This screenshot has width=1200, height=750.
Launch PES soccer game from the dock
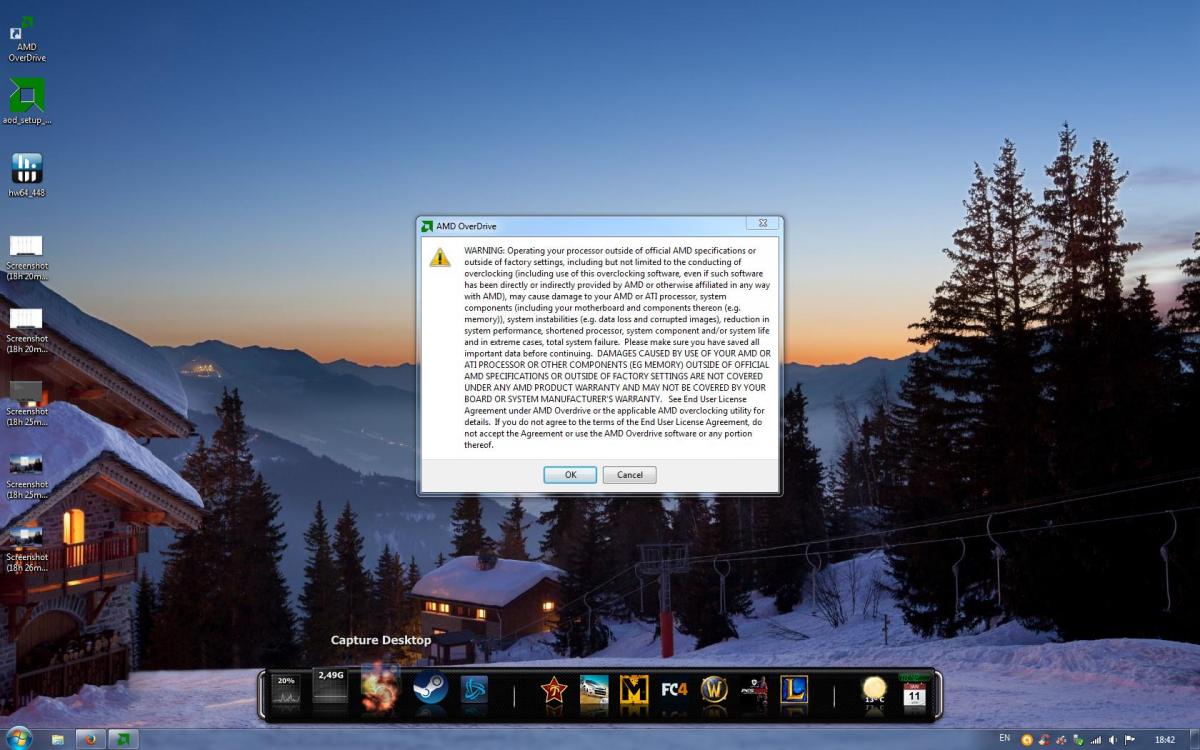pyautogui.click(x=754, y=691)
